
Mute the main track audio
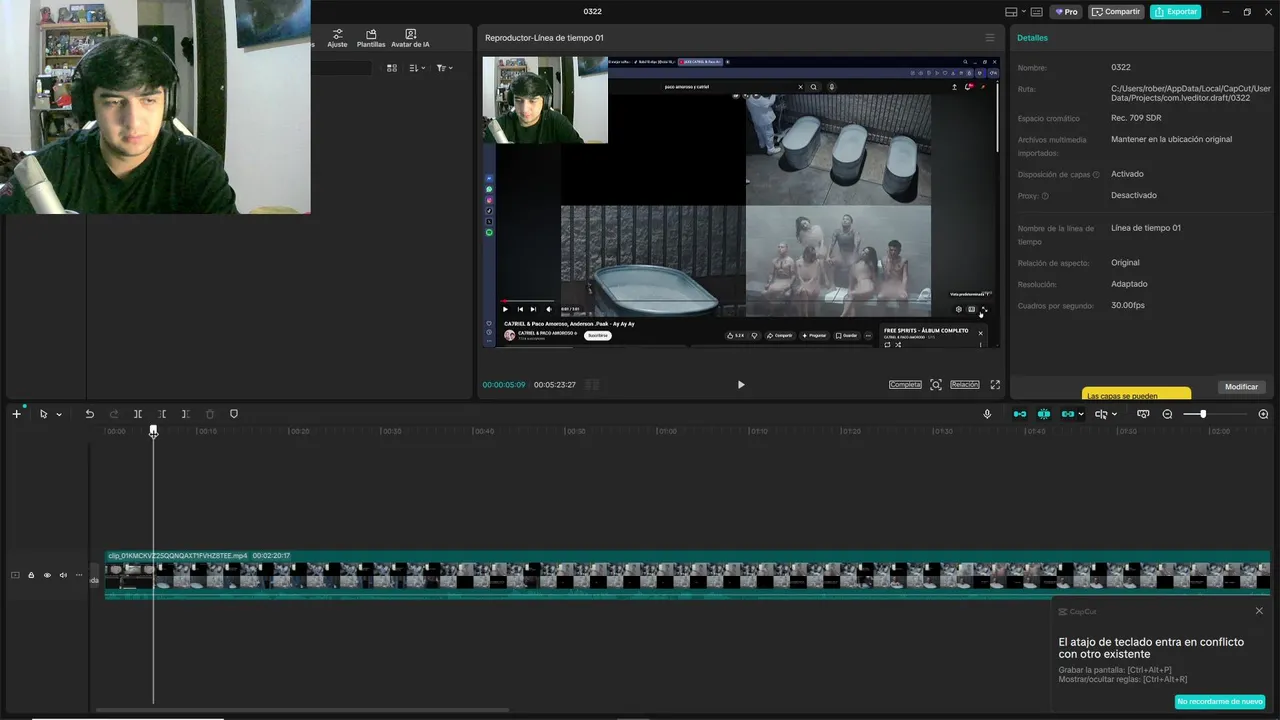(63, 575)
